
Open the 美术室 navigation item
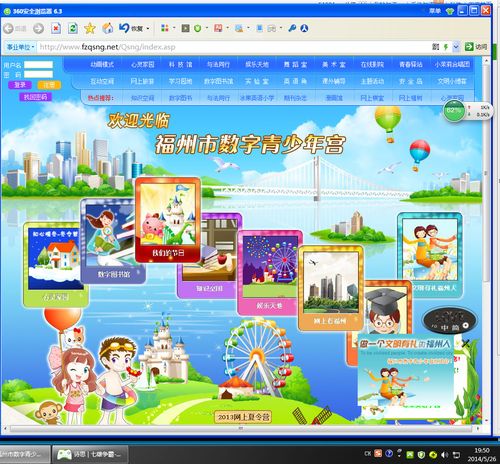point(334,64)
